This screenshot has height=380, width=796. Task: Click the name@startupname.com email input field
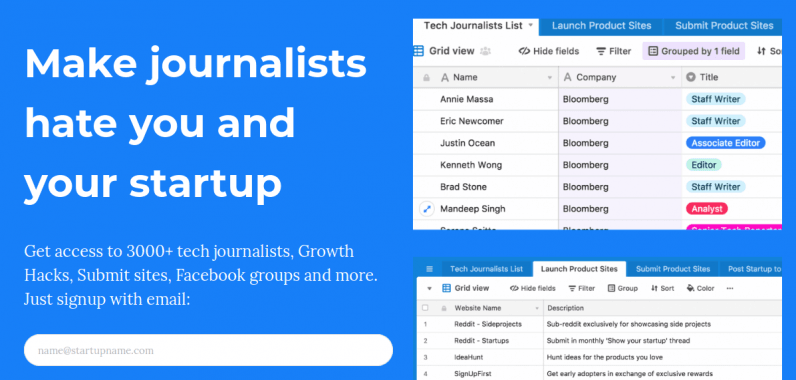tap(208, 350)
